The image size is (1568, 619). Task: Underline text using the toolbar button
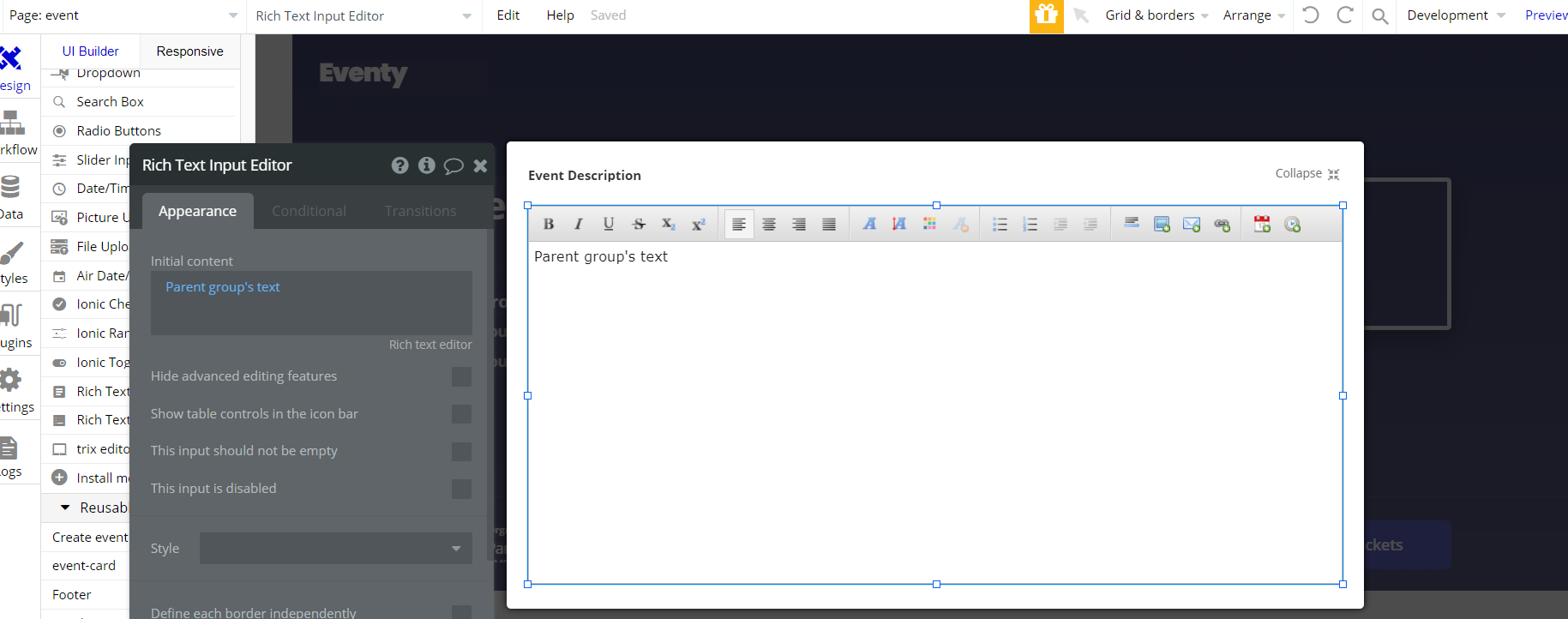coord(609,225)
